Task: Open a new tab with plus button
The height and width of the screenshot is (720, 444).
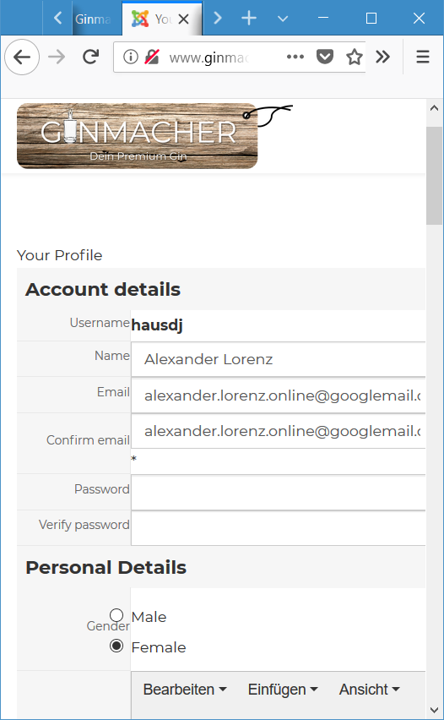Action: (x=249, y=18)
